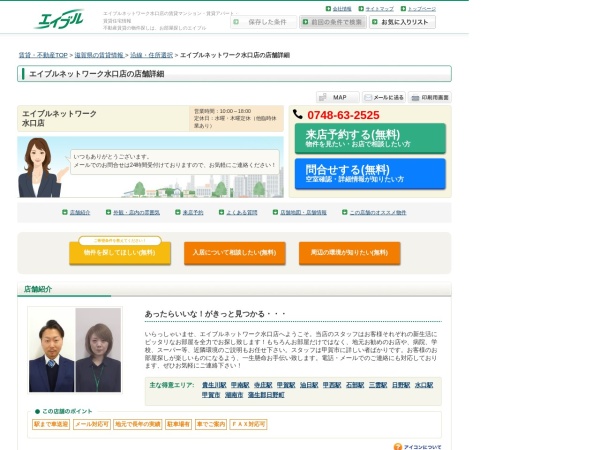The height and width of the screenshot is (450, 600).
Task: Jump to よくある質問 anchor link
Action: 242,212
